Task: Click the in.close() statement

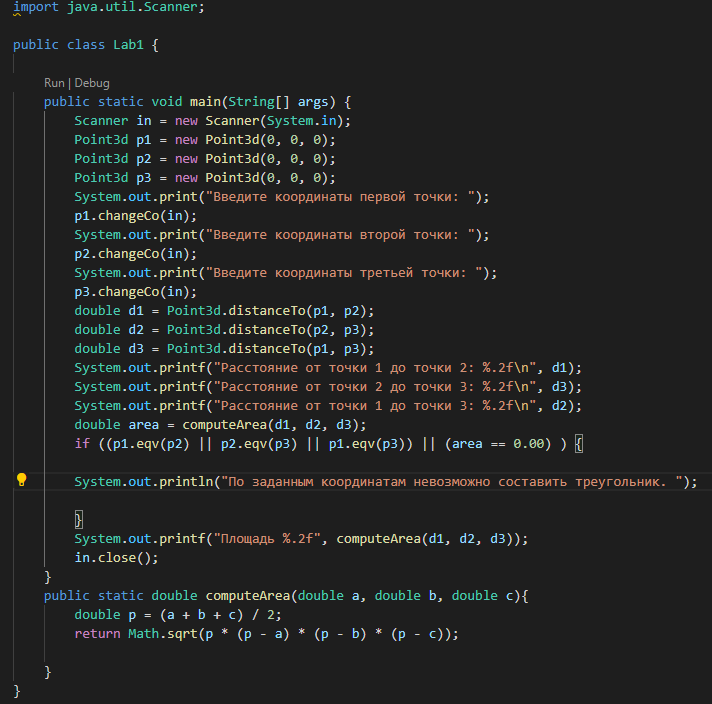Action: coord(116,558)
